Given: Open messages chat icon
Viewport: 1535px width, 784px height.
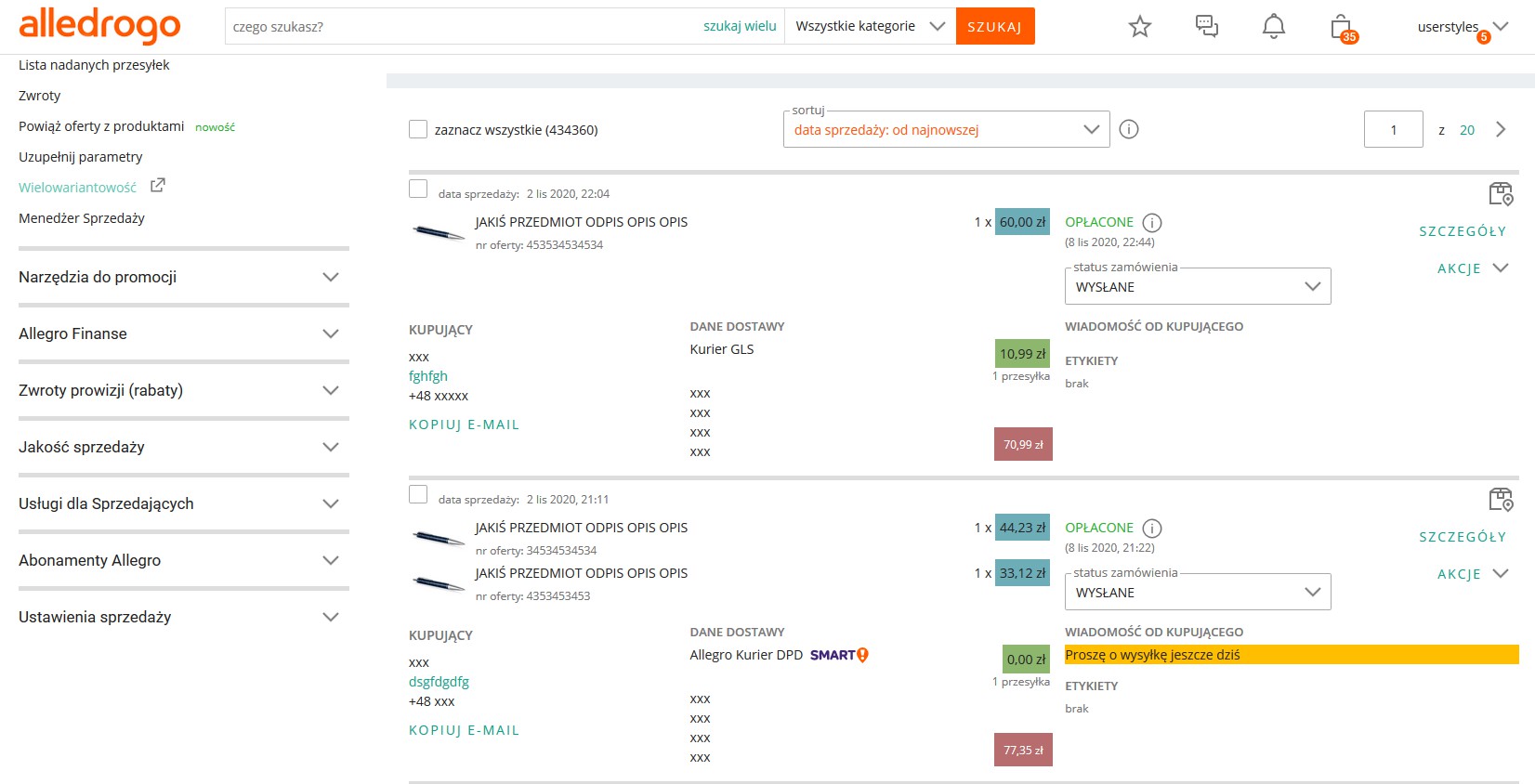Looking at the screenshot, I should [1206, 27].
